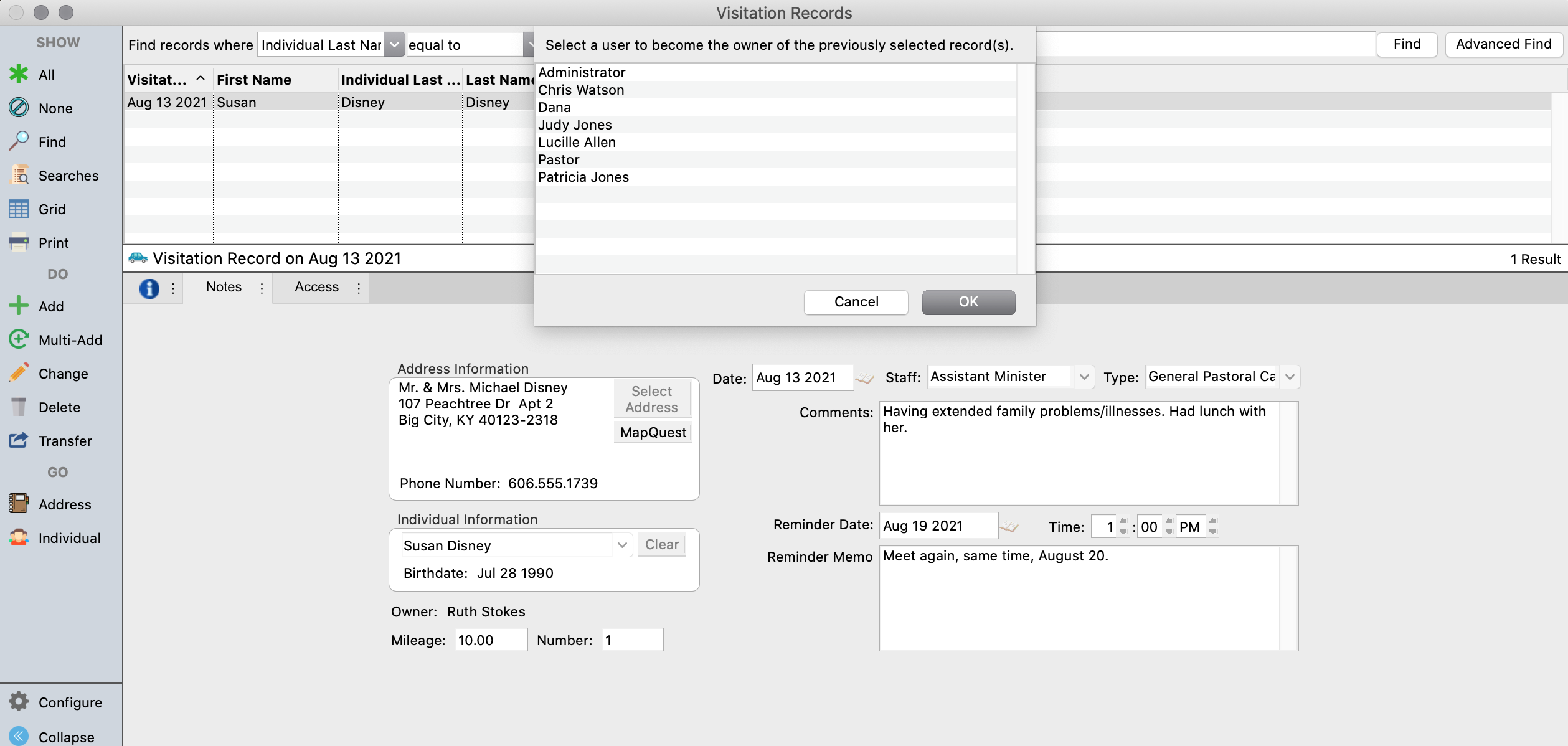Click the MapQuest button

coord(653,432)
